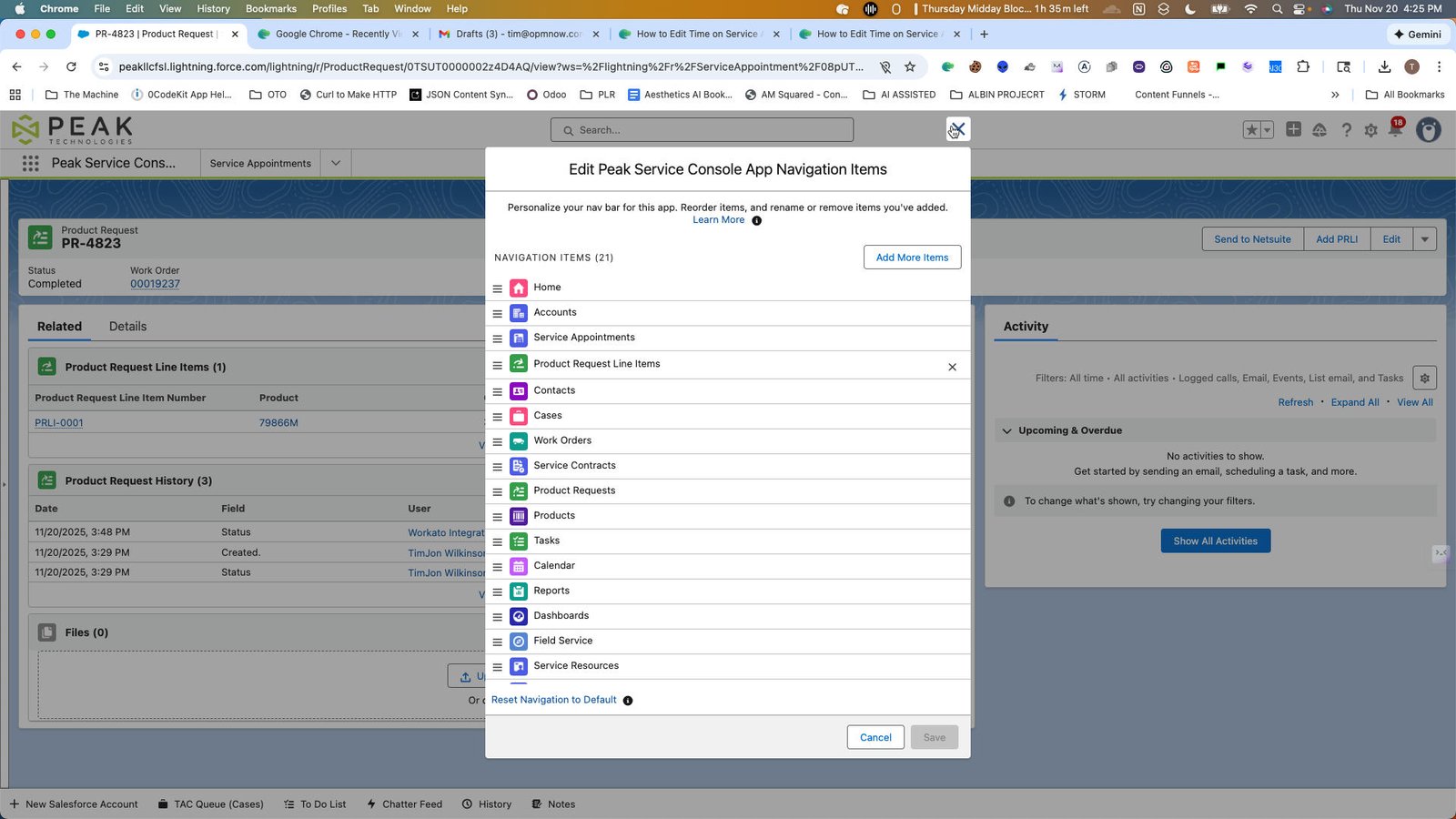Image resolution: width=1456 pixels, height=819 pixels.
Task: Open activity timeline filter settings gear
Action: pyautogui.click(x=1424, y=379)
